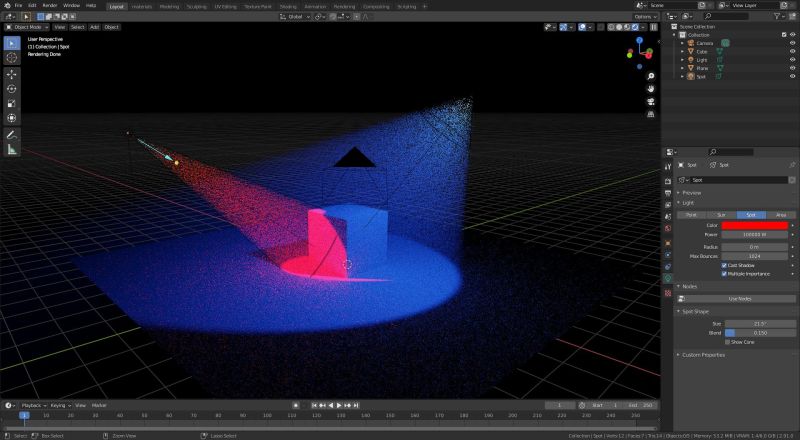This screenshot has width=800, height=440.
Task: Open the Object Mode dropdown
Action: (x=27, y=27)
